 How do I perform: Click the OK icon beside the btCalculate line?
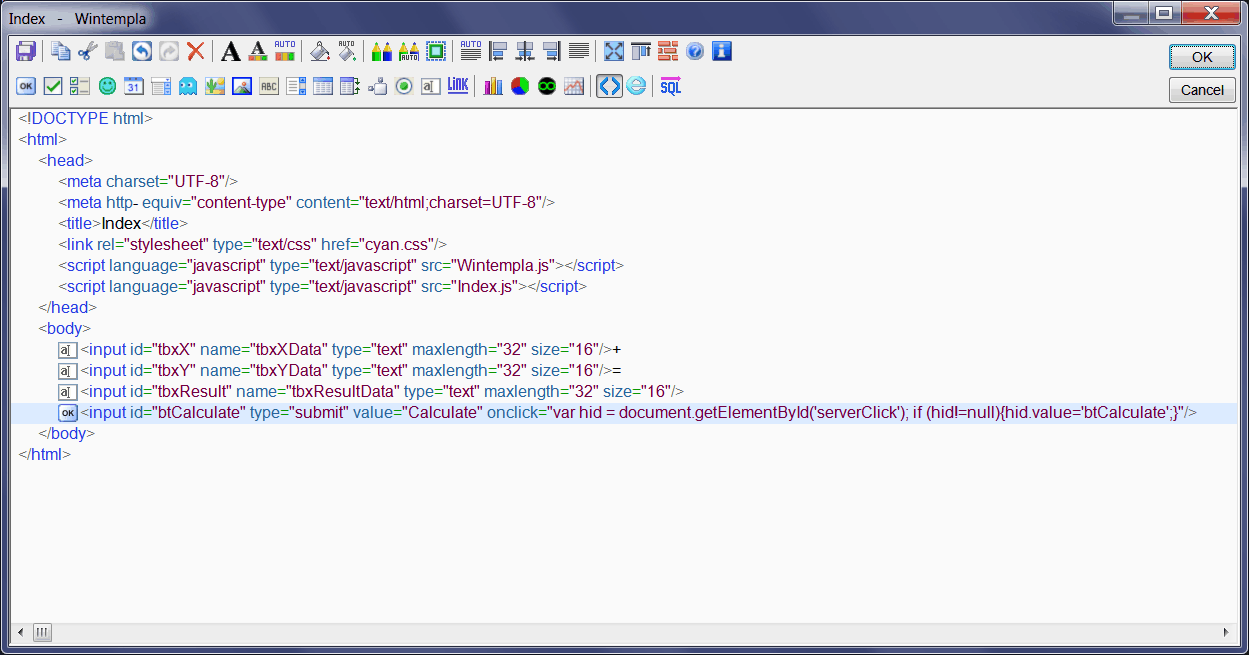68,413
